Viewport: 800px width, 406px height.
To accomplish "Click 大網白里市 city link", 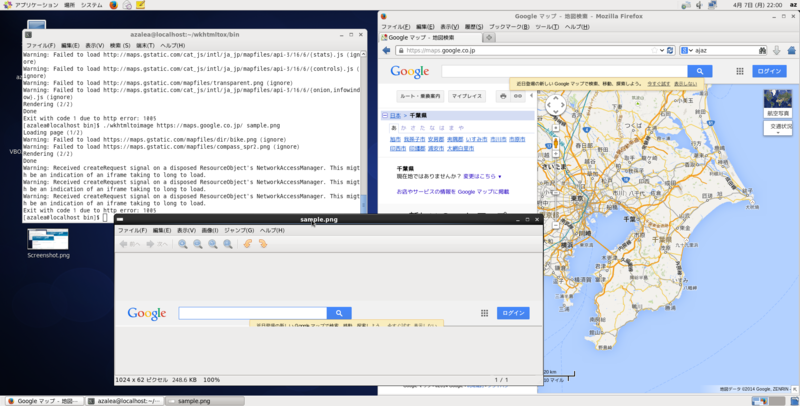I will 460,148.
